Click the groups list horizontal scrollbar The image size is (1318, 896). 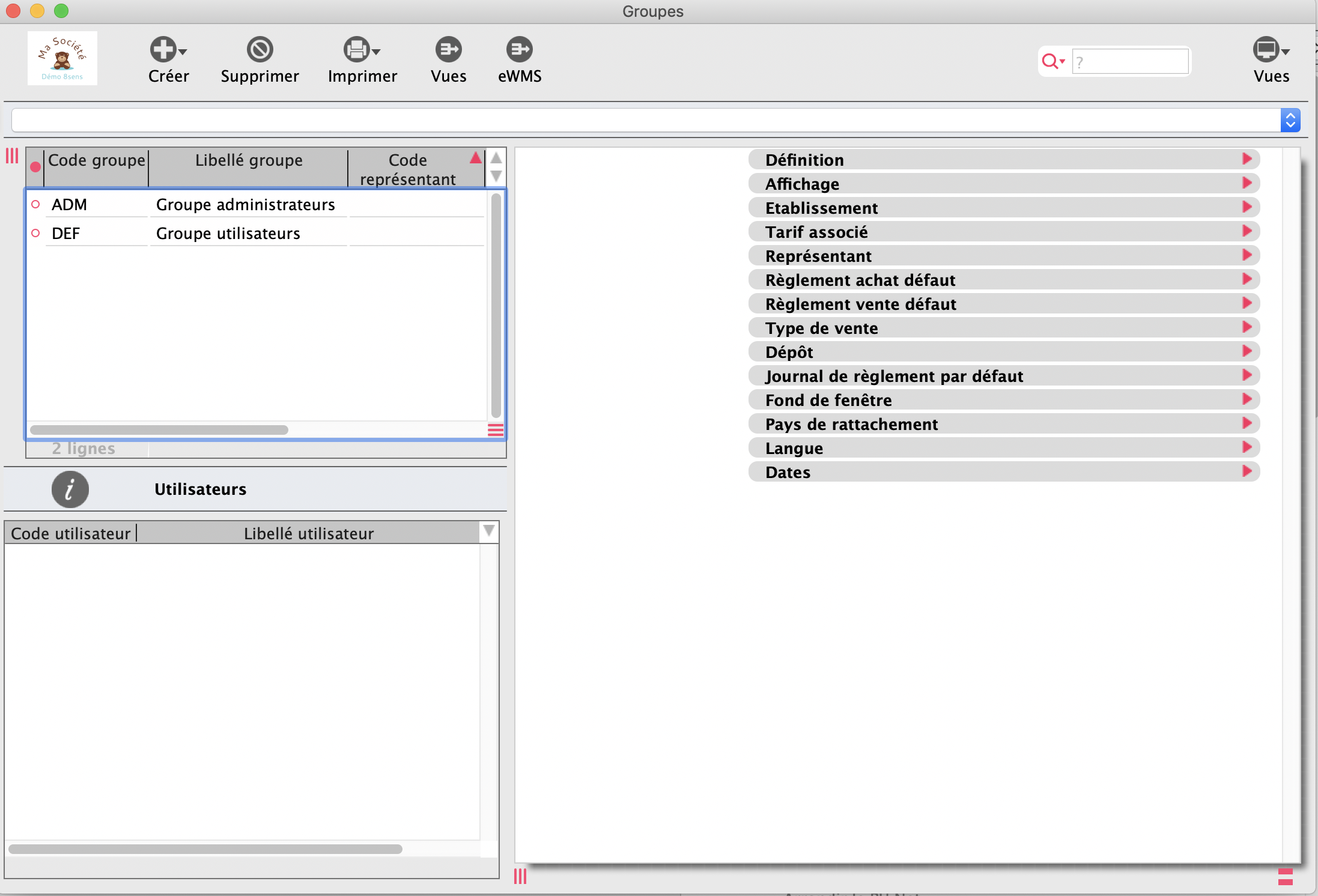tap(159, 430)
